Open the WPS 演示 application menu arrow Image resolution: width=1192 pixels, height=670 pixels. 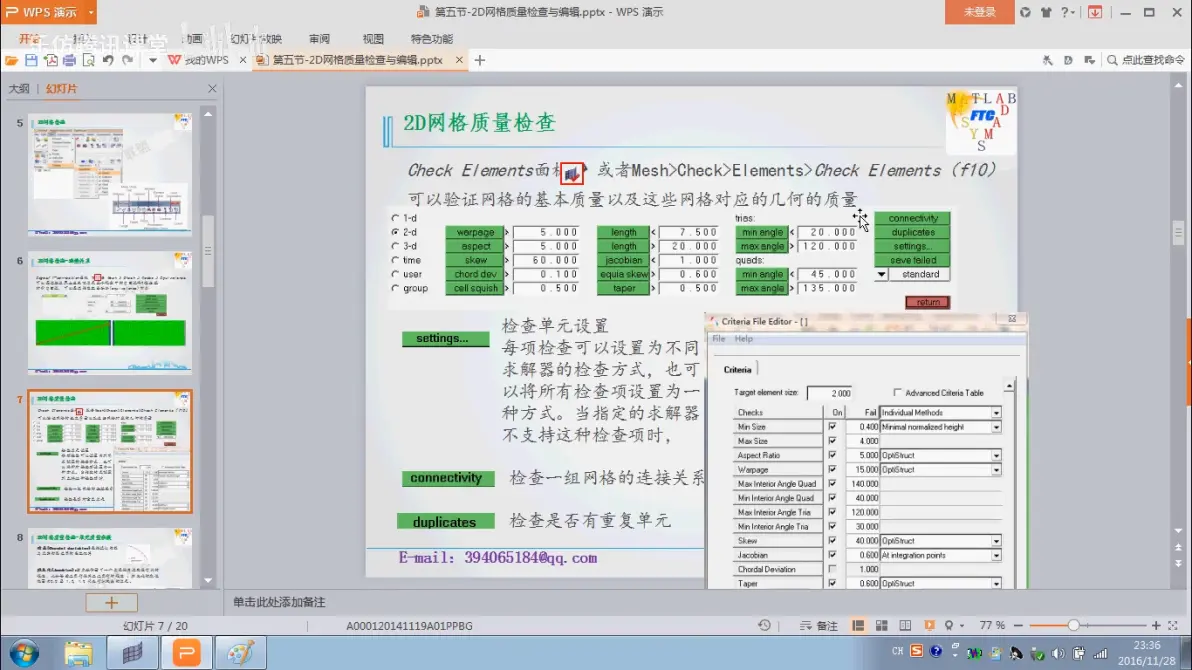point(90,12)
